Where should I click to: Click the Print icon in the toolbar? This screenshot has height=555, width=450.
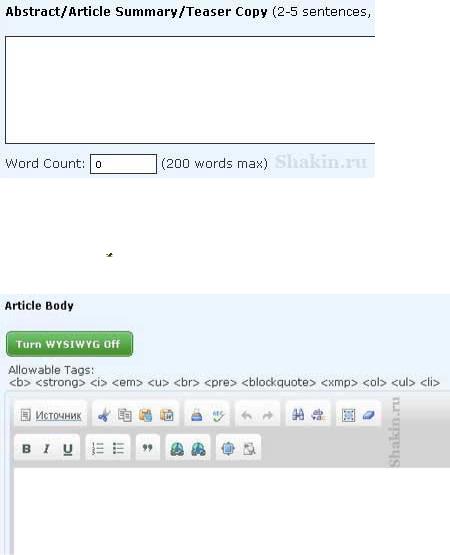[x=196, y=415]
